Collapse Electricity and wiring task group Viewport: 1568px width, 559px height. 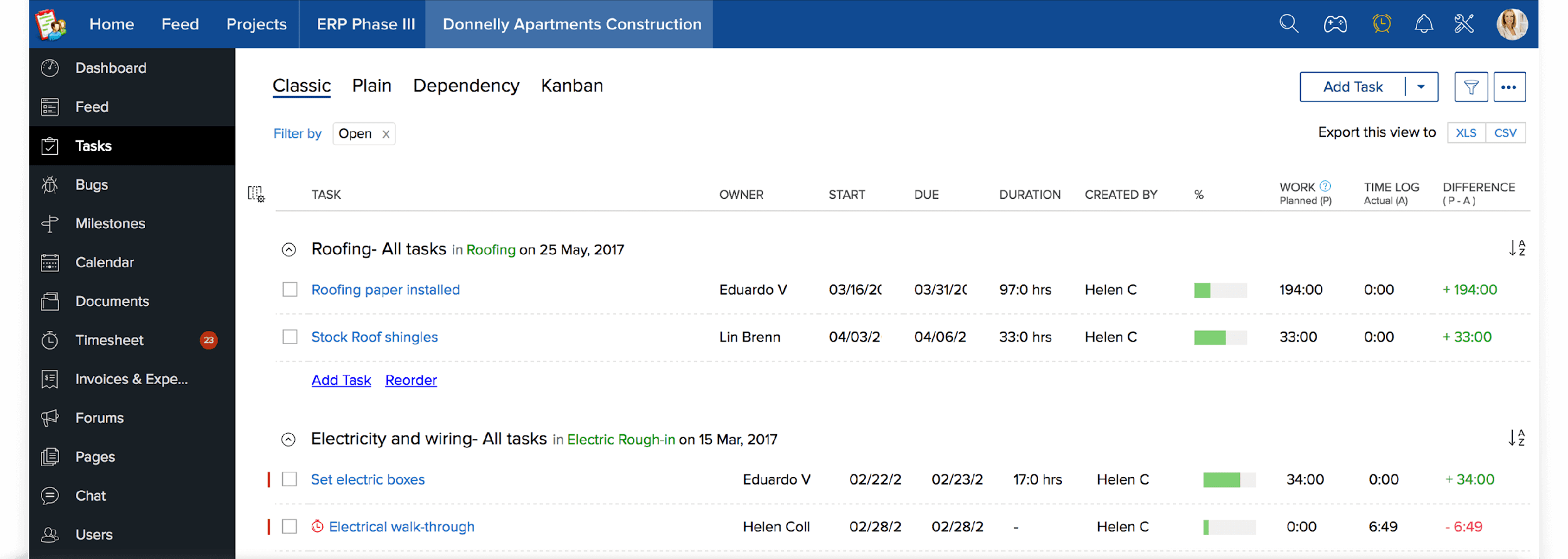coord(288,440)
